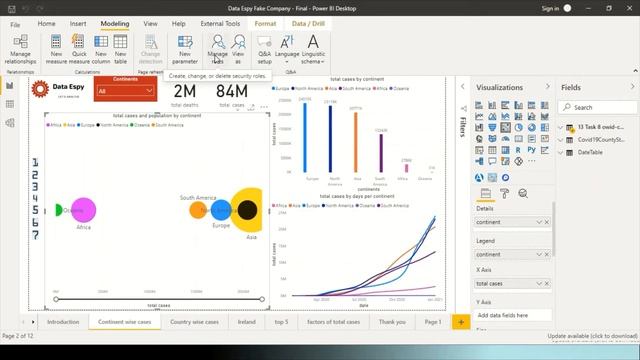Select the Map visual
Viewport: 640px width, 360px height.
(479, 139)
